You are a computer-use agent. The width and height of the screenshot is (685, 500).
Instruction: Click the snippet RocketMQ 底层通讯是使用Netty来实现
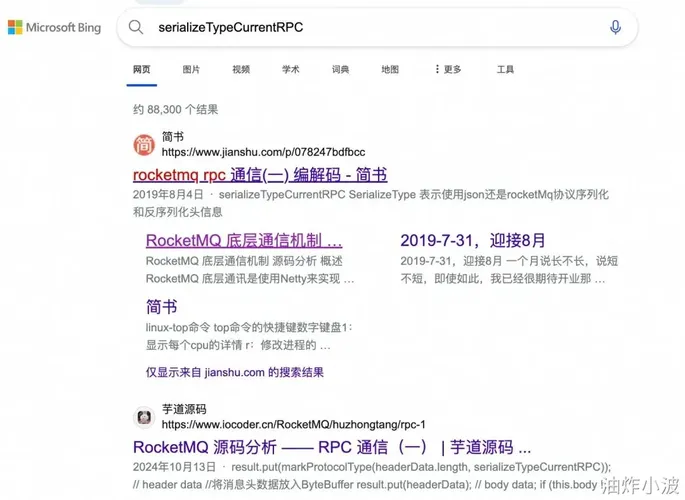[x=250, y=279]
